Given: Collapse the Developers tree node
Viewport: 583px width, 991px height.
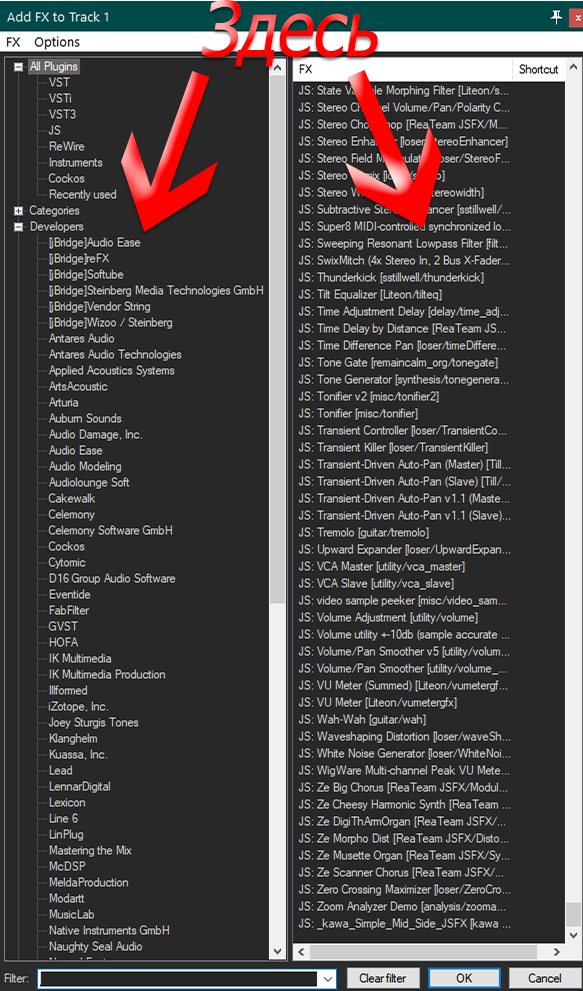Looking at the screenshot, I should point(18,226).
